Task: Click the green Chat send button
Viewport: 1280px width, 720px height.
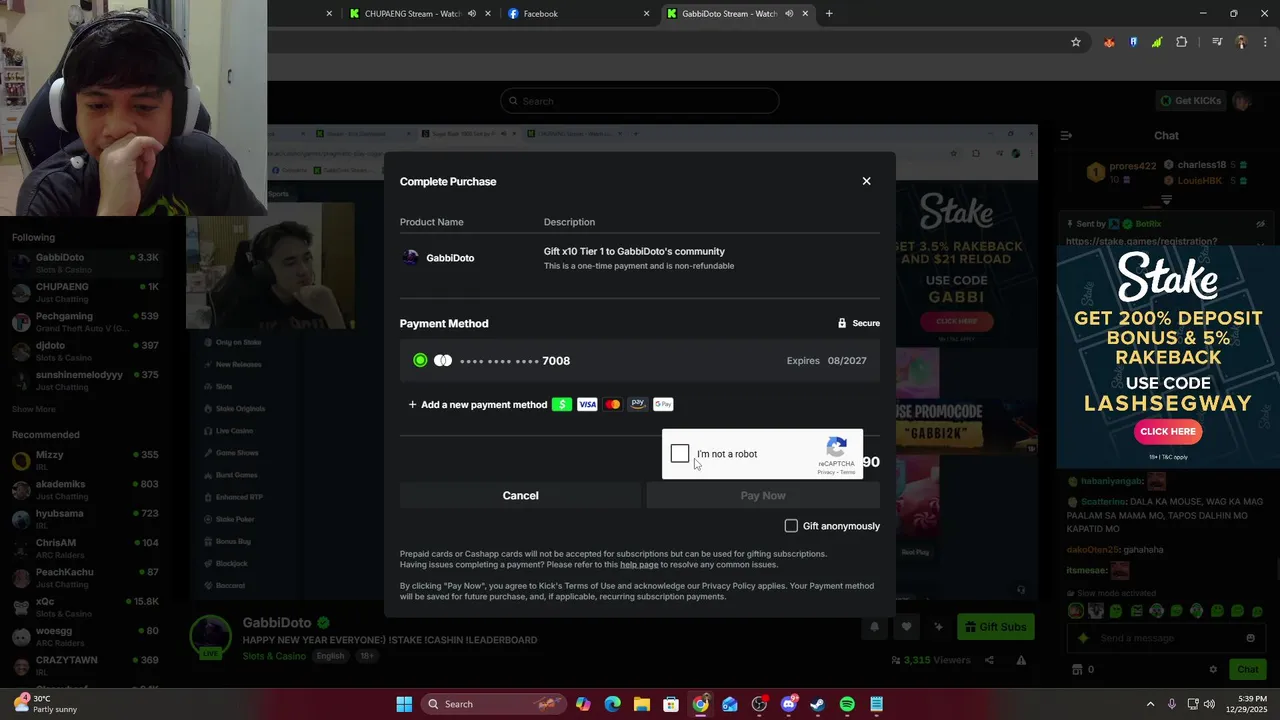Action: click(1247, 669)
